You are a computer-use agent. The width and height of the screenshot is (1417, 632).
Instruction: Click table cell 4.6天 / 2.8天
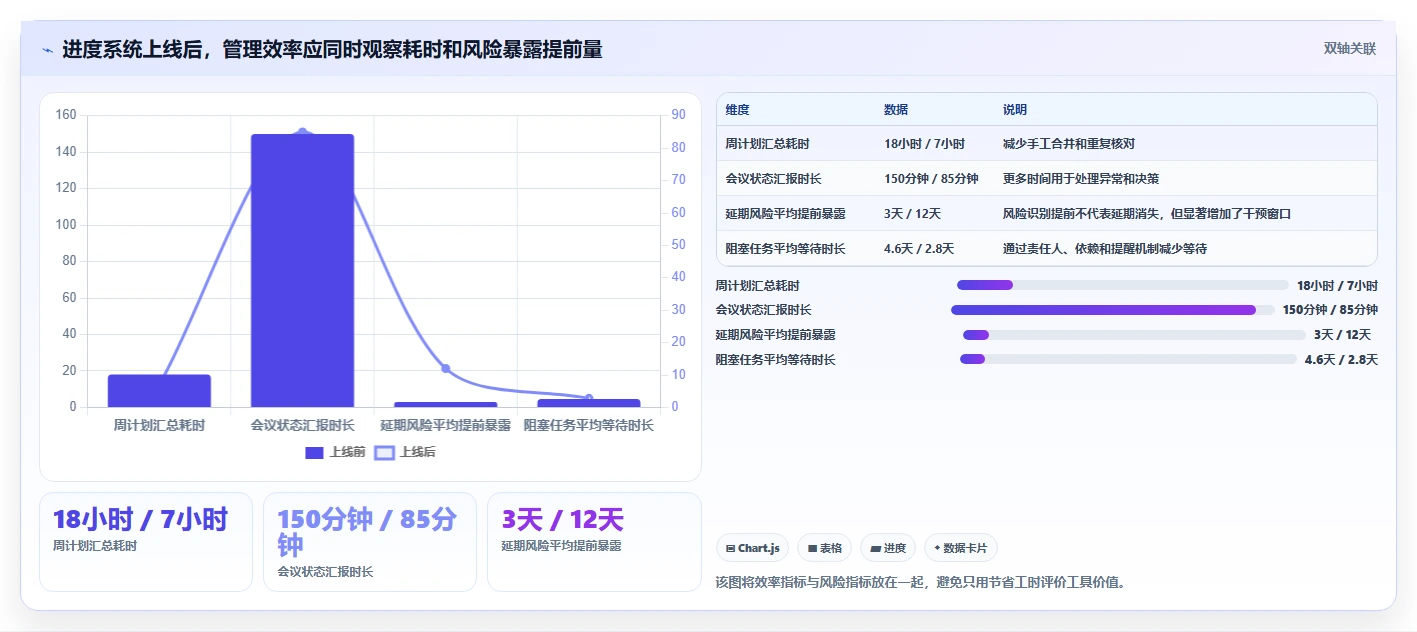(919, 248)
